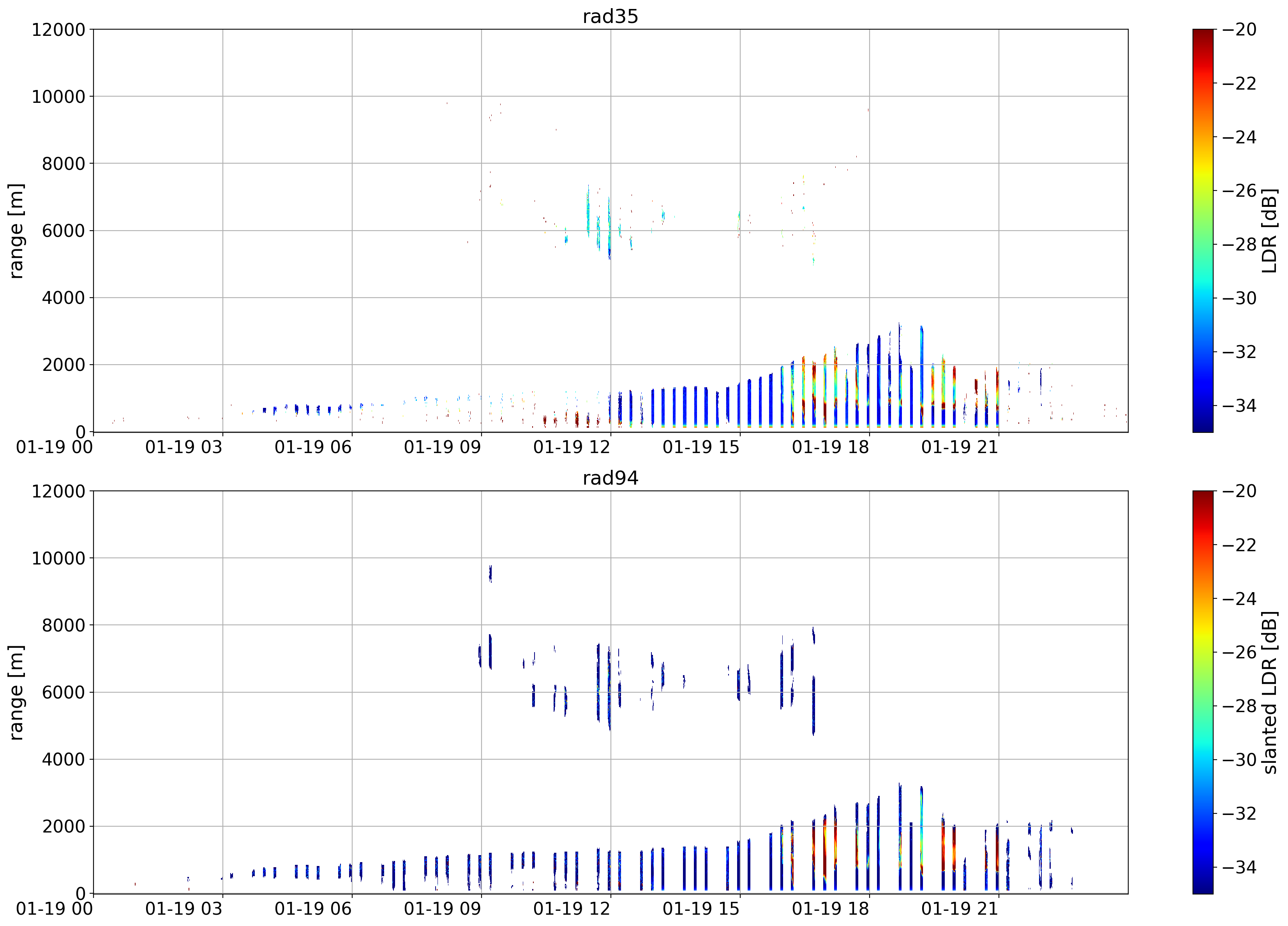Click the −22 tick on the rad35 colorbar
The height and width of the screenshot is (926, 1288).
click(x=1239, y=83)
